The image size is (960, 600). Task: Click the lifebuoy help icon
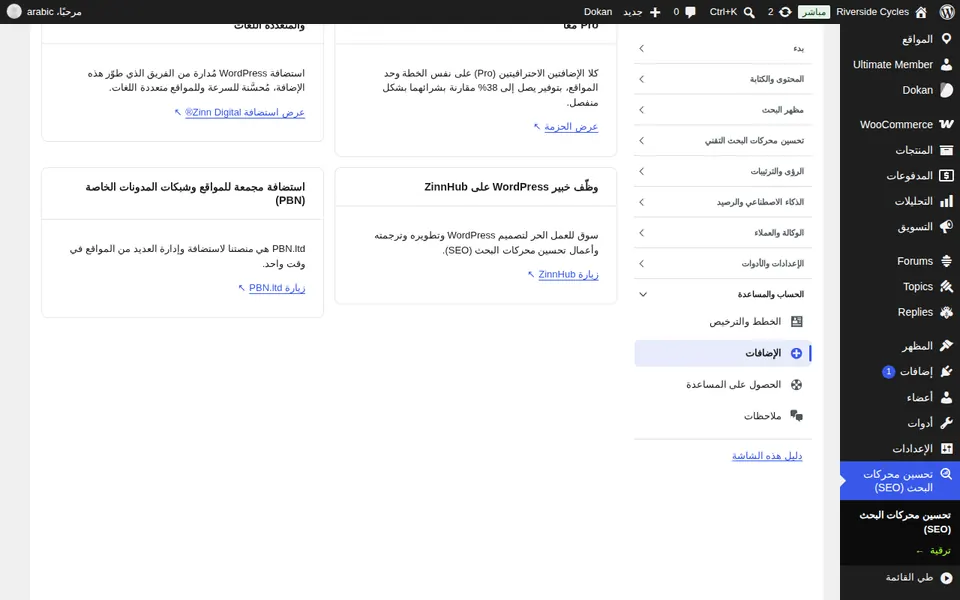coord(797,384)
